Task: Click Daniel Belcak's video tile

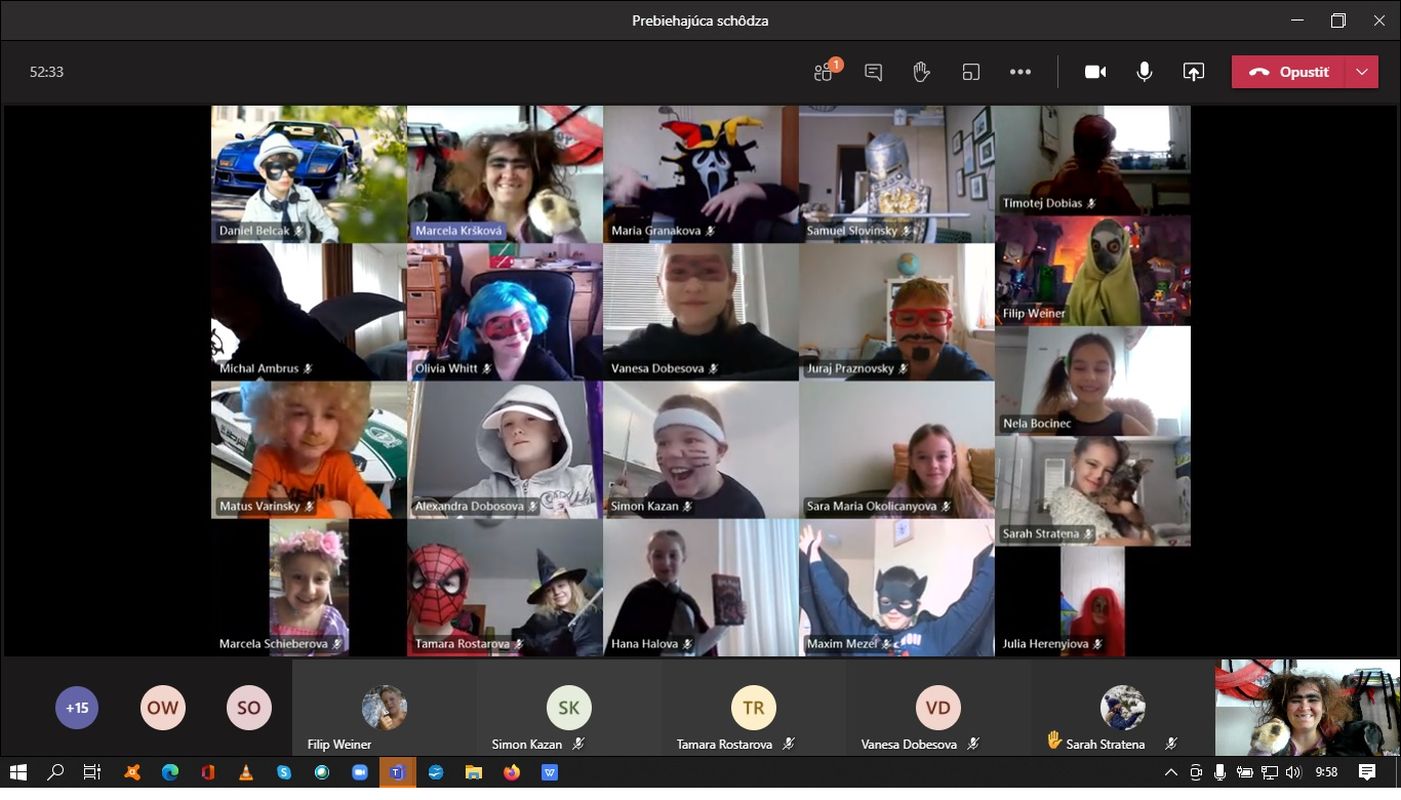Action: click(x=309, y=174)
